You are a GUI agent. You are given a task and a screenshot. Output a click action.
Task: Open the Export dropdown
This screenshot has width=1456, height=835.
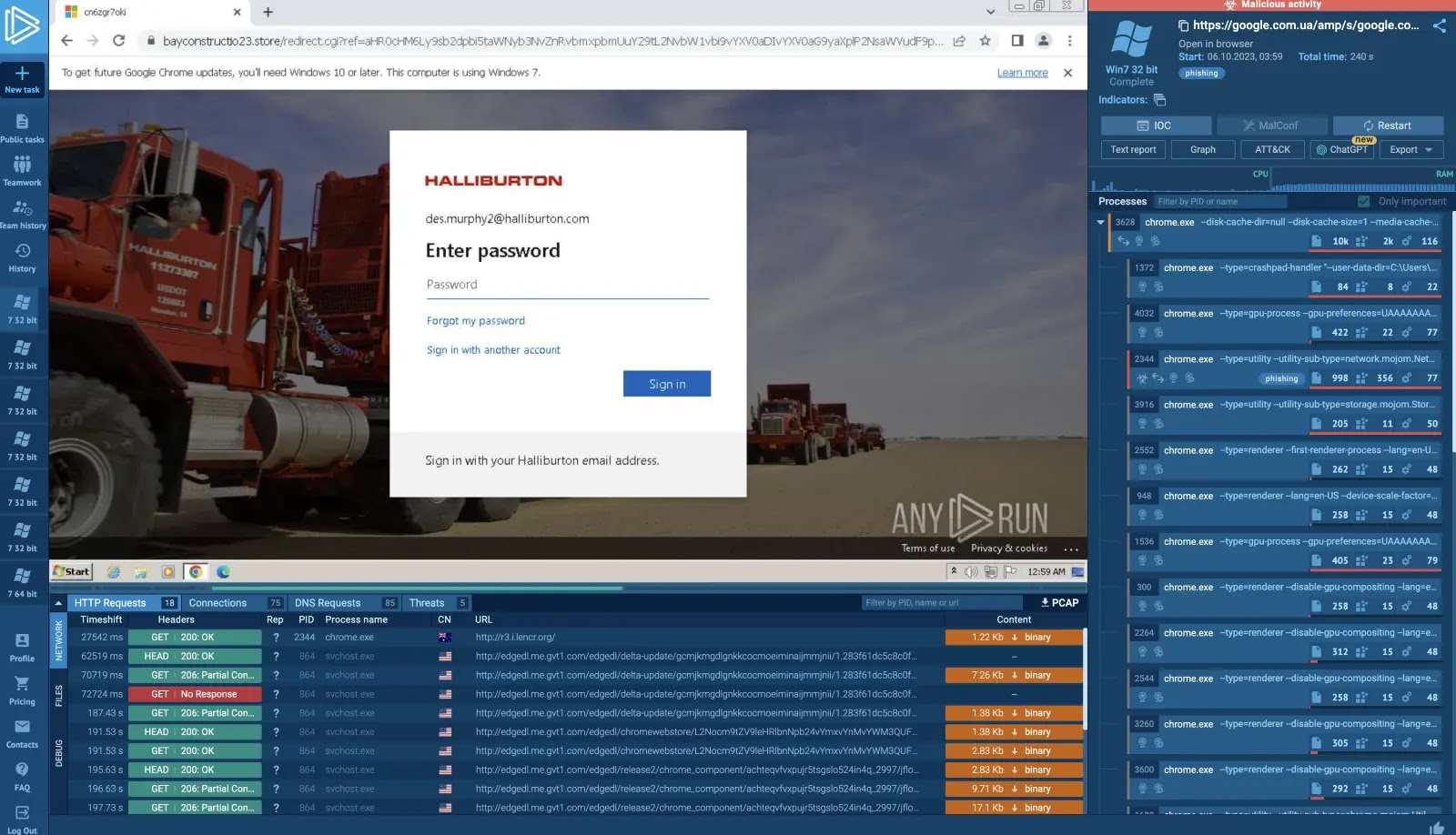(x=1410, y=149)
